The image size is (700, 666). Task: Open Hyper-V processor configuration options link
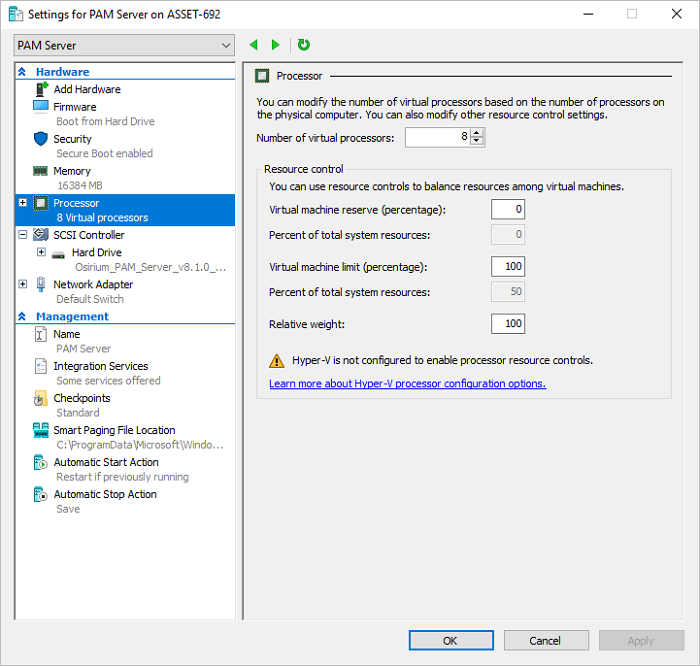(x=408, y=383)
